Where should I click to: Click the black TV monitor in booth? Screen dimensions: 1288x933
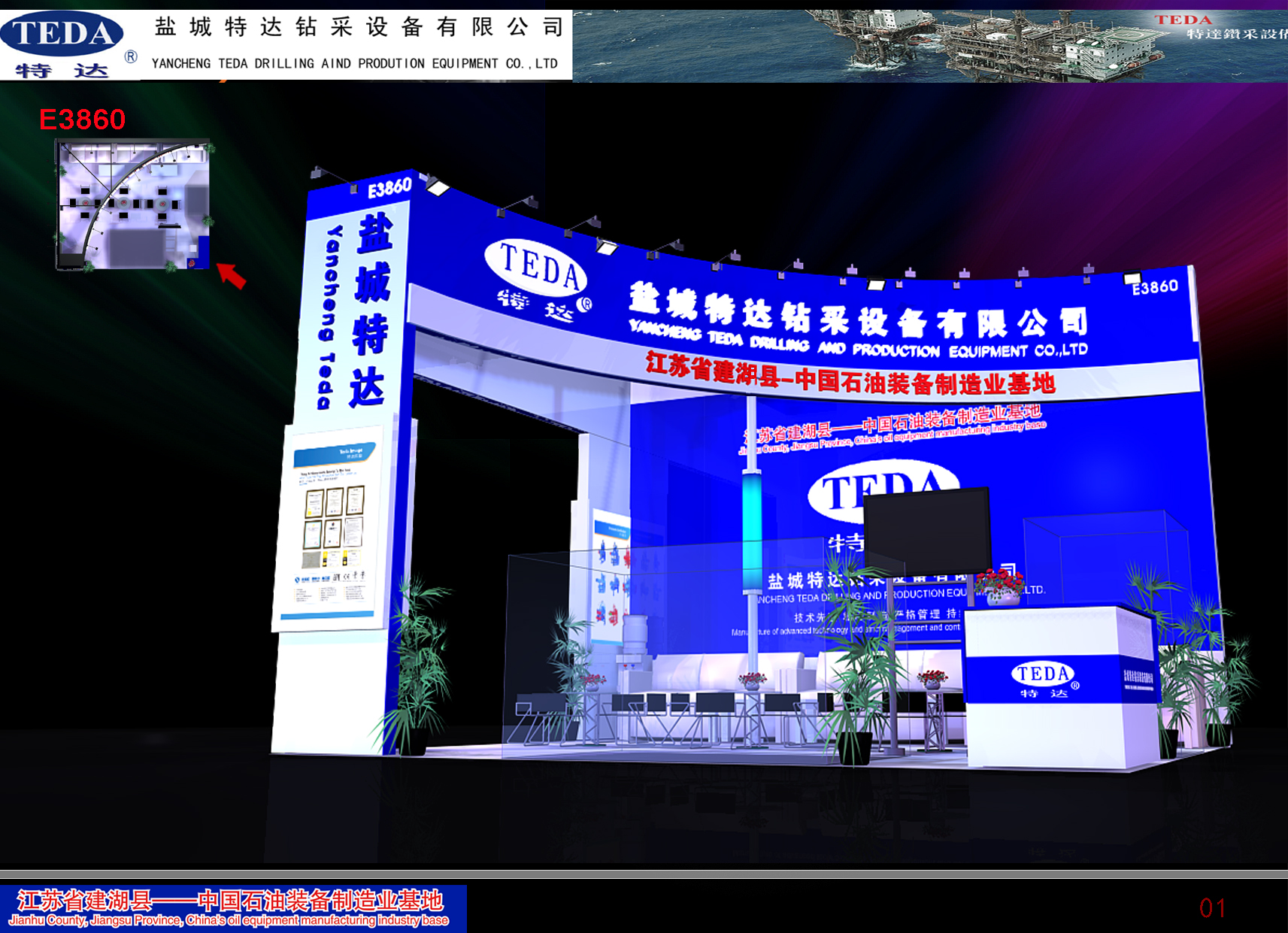coord(926,532)
